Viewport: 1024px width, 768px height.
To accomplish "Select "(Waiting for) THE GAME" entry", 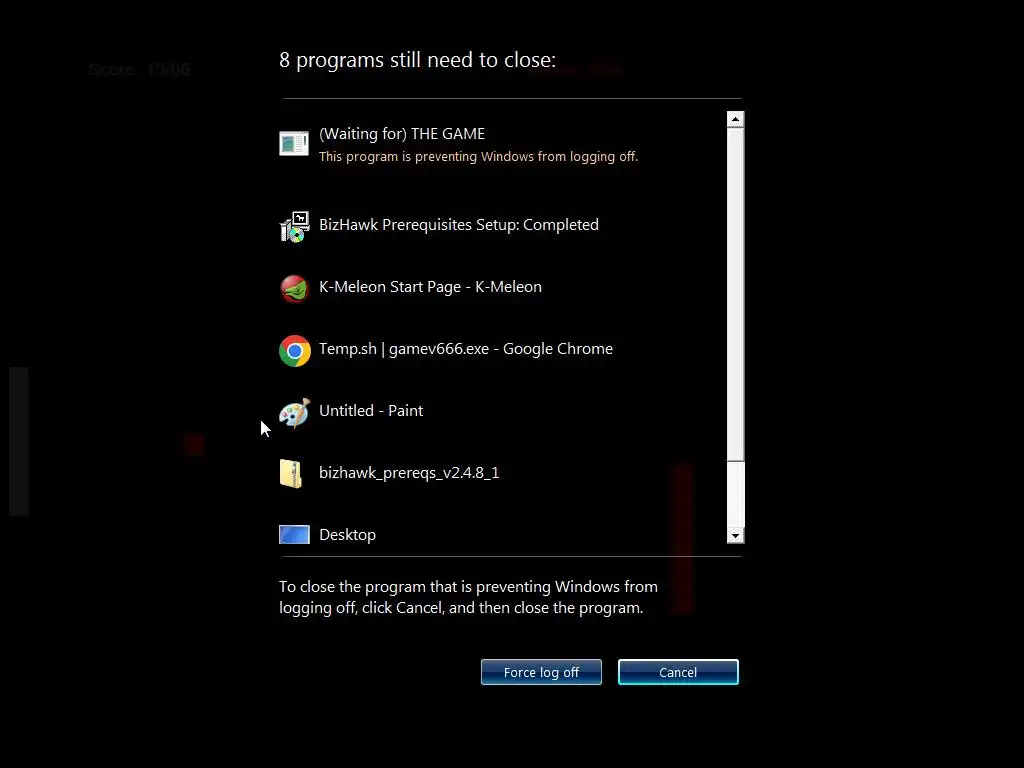I will 402,134.
